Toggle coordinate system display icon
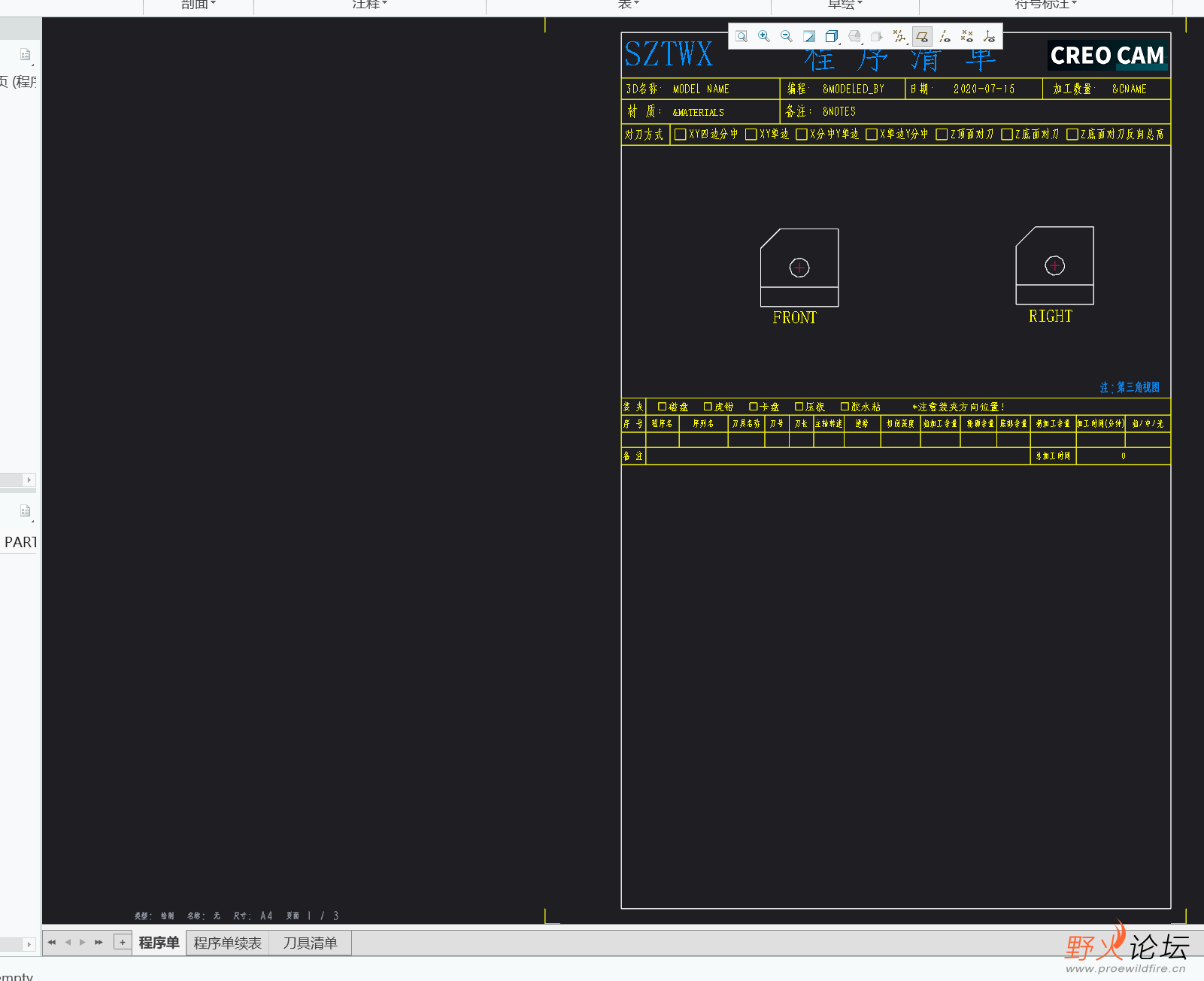The image size is (1204, 981). coord(990,36)
